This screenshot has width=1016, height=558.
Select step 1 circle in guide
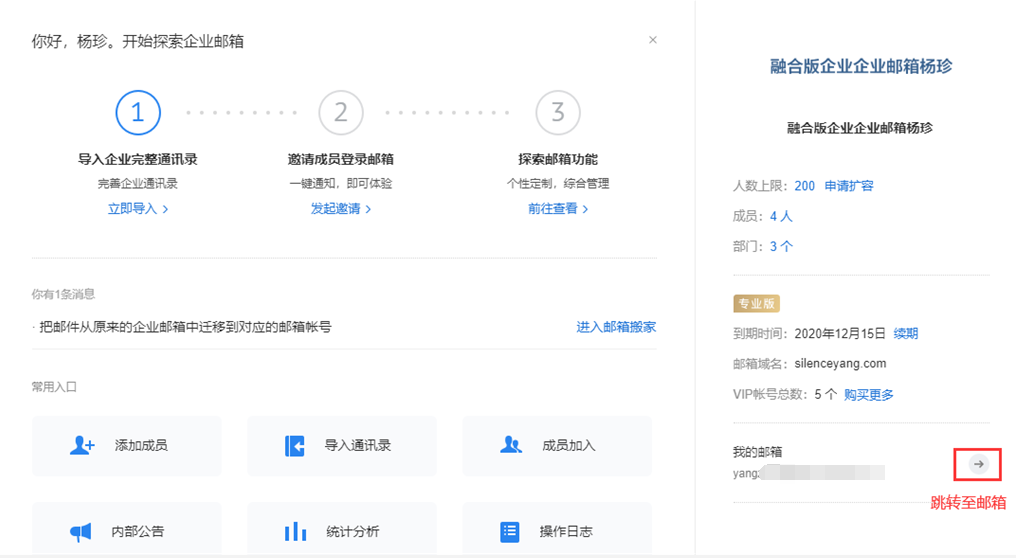[x=138, y=113]
